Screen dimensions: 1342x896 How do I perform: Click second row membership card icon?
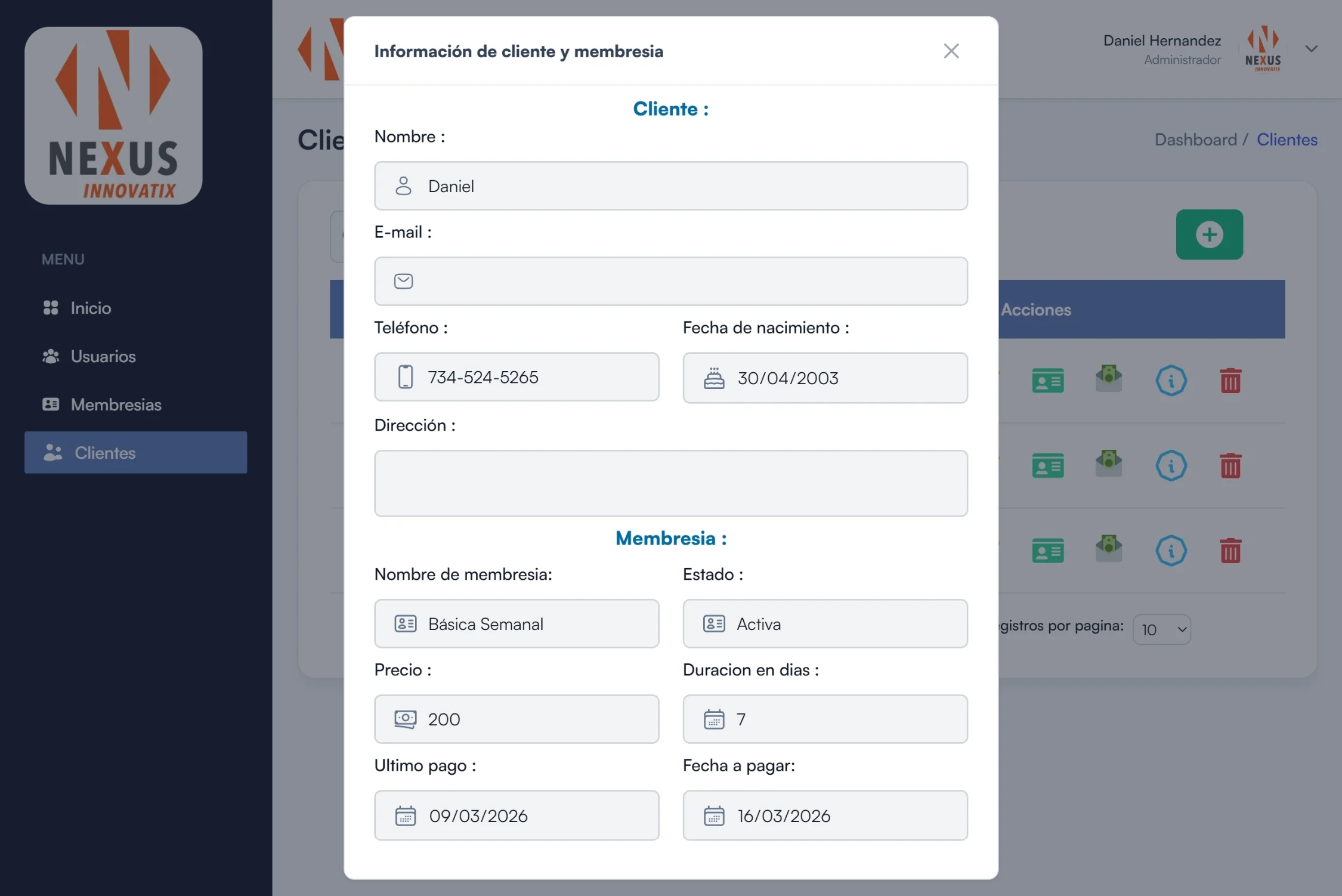pyautogui.click(x=1047, y=466)
